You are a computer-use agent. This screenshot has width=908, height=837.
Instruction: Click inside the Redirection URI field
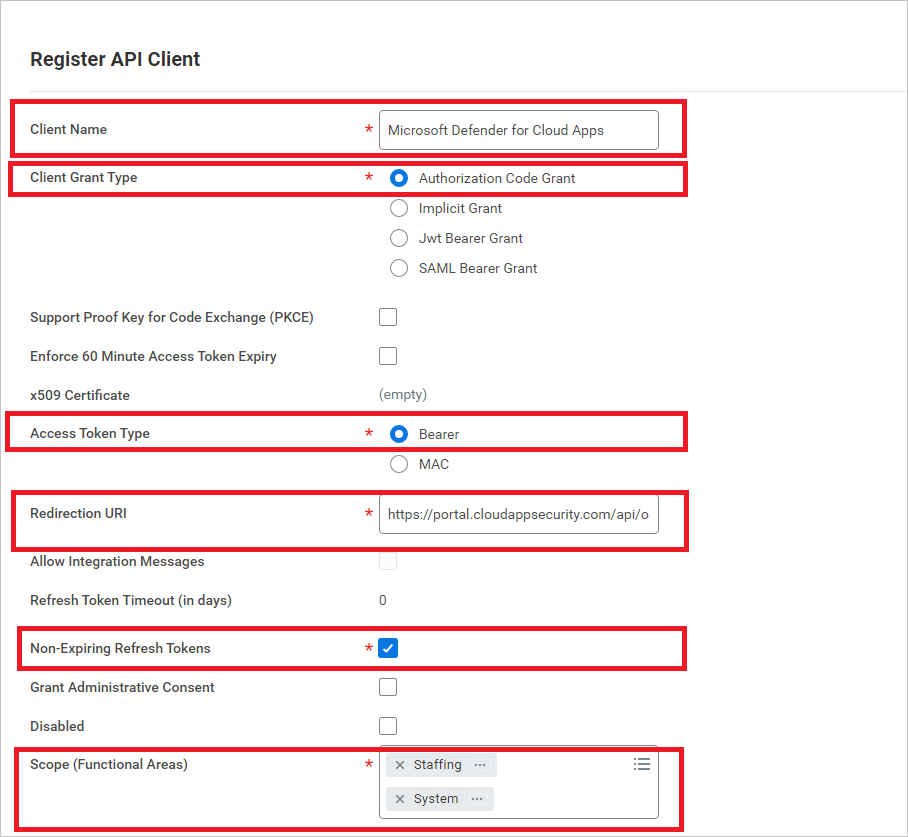518,514
